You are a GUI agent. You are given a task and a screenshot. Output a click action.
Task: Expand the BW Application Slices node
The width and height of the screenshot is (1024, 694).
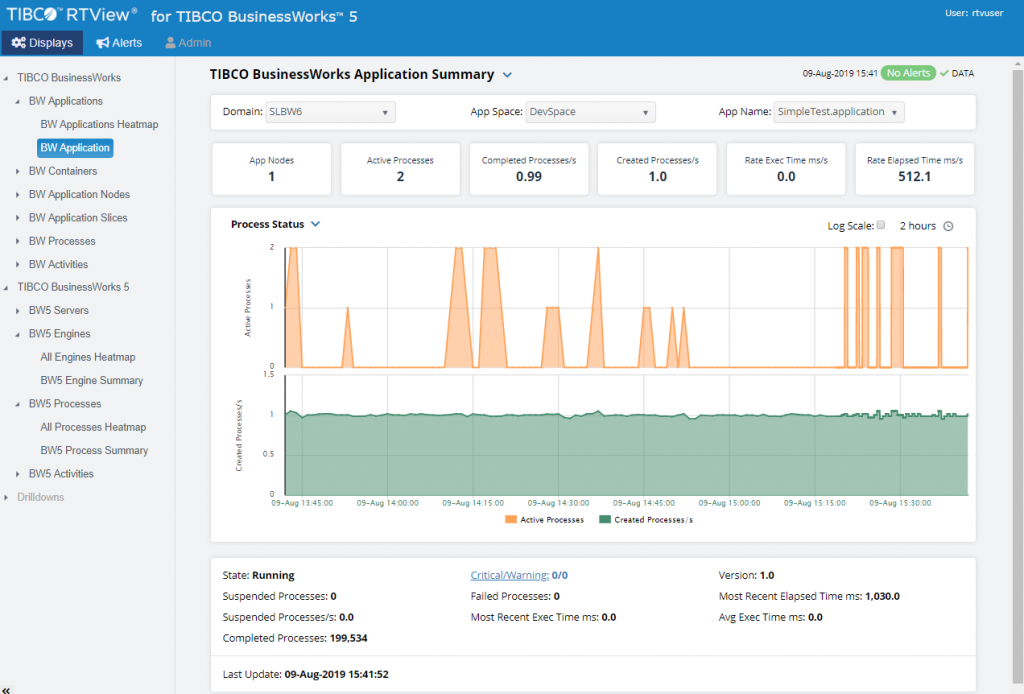pos(18,218)
